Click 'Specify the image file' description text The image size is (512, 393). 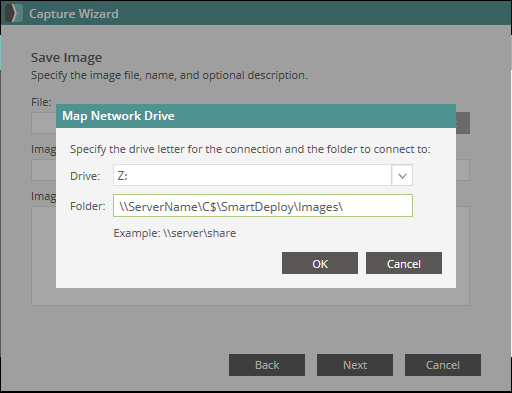tap(169, 75)
